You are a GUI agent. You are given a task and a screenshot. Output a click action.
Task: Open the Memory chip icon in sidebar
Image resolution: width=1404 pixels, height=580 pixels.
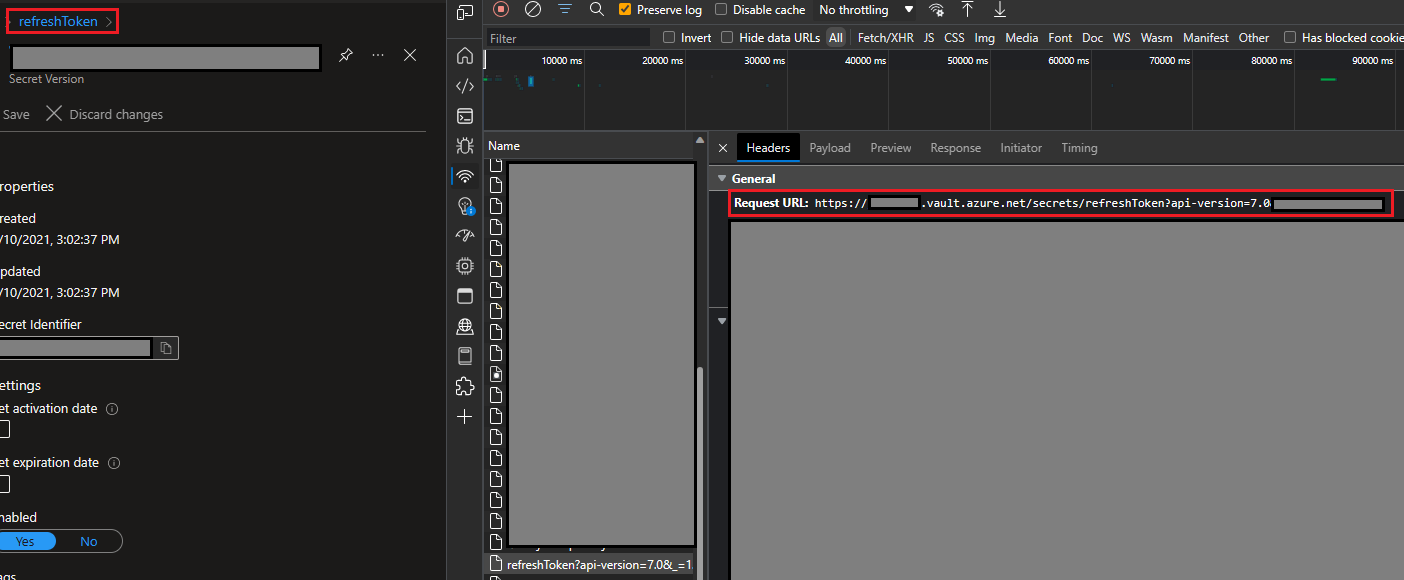point(464,266)
